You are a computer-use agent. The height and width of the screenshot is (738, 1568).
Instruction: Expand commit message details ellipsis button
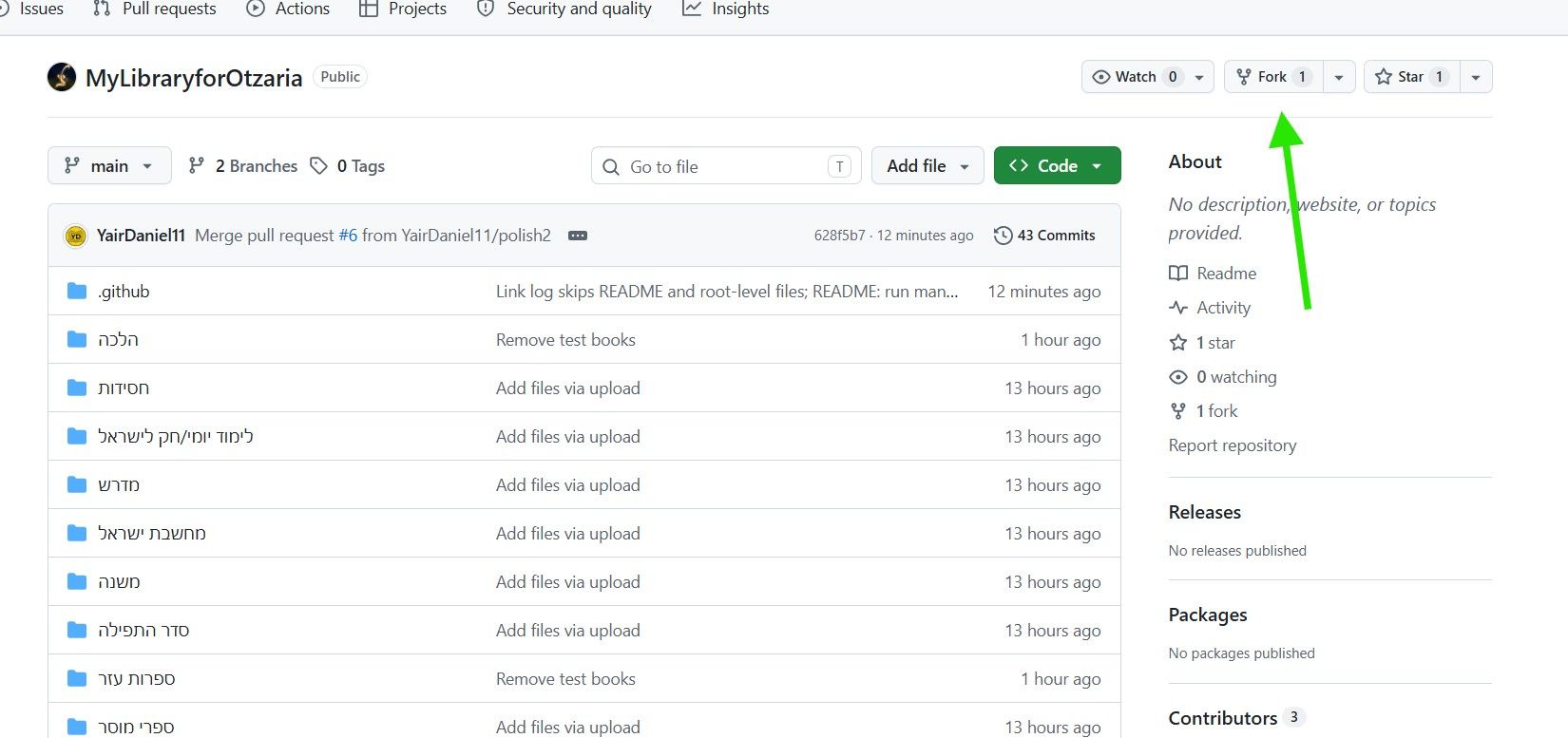[x=577, y=236]
